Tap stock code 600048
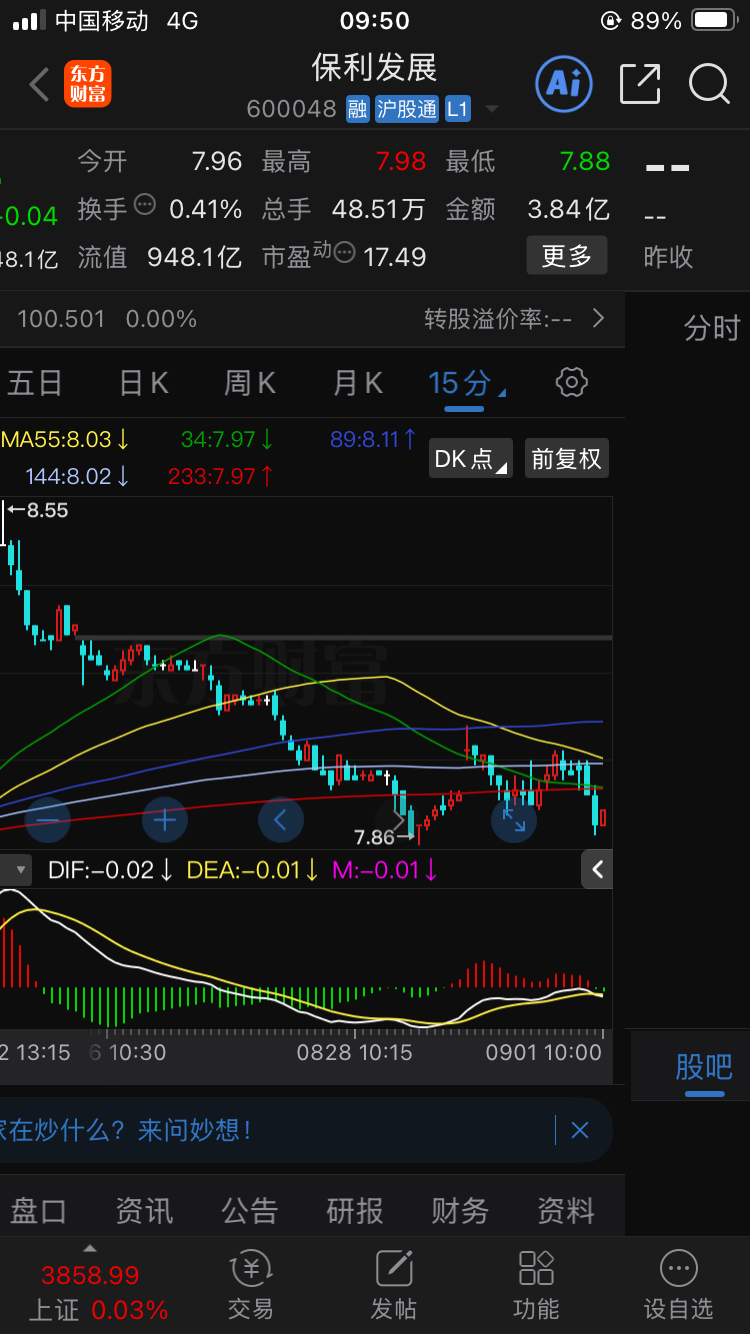Viewport: 750px width, 1334px height. pos(292,109)
